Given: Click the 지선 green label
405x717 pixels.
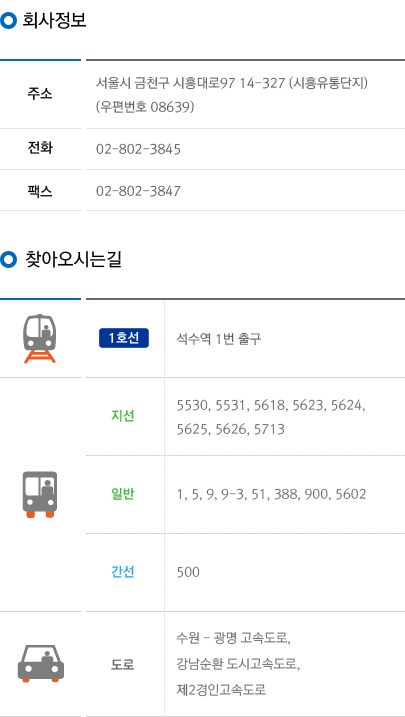Looking at the screenshot, I should point(123,416).
